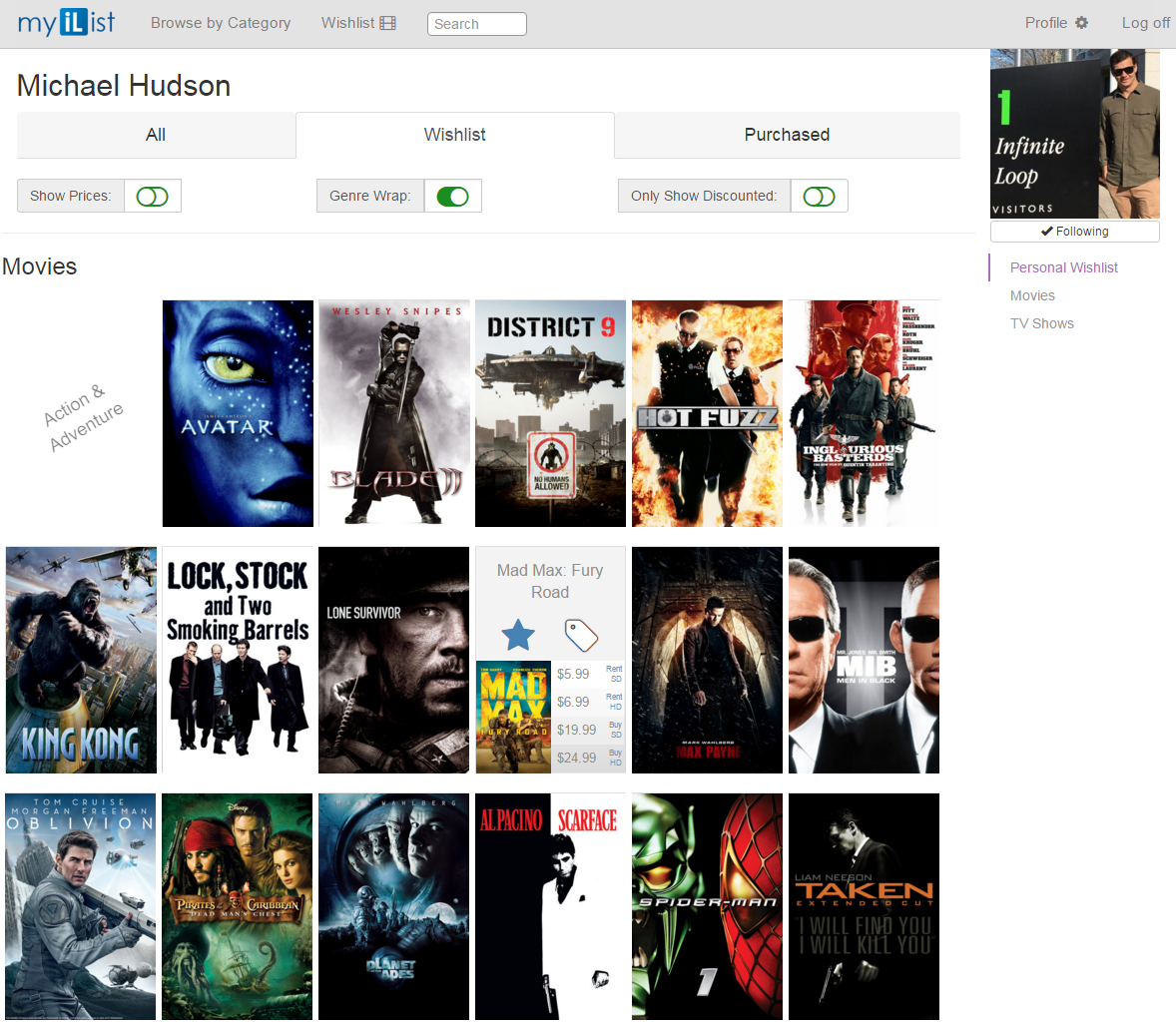Toggle Only Show Discounted switch
Viewport: 1176px width, 1025px height.
(x=819, y=197)
